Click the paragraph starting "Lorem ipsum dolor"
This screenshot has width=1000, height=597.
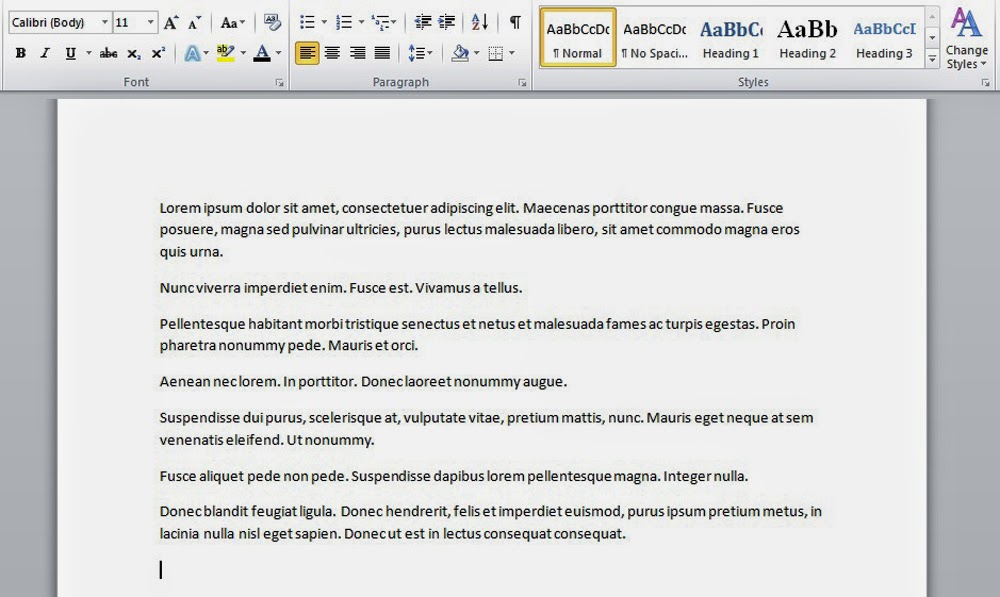coord(480,230)
